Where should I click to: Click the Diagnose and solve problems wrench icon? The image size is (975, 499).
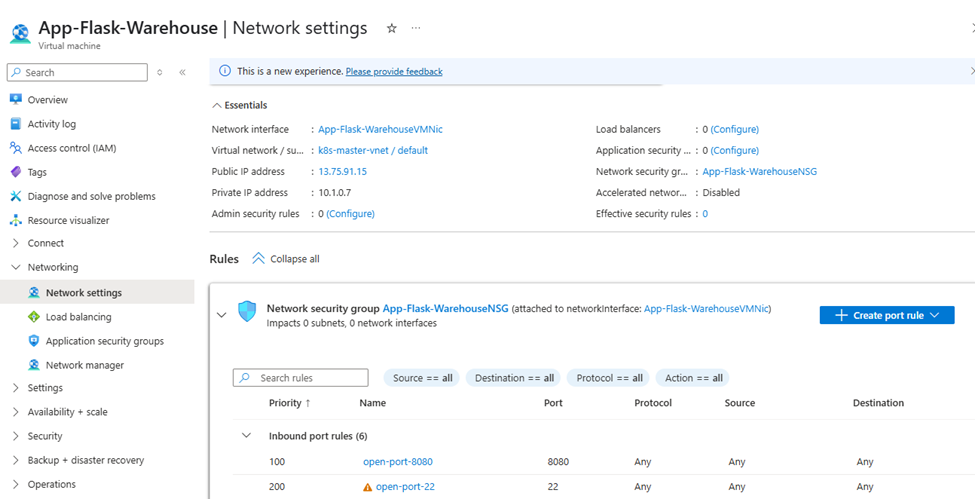coord(16,196)
